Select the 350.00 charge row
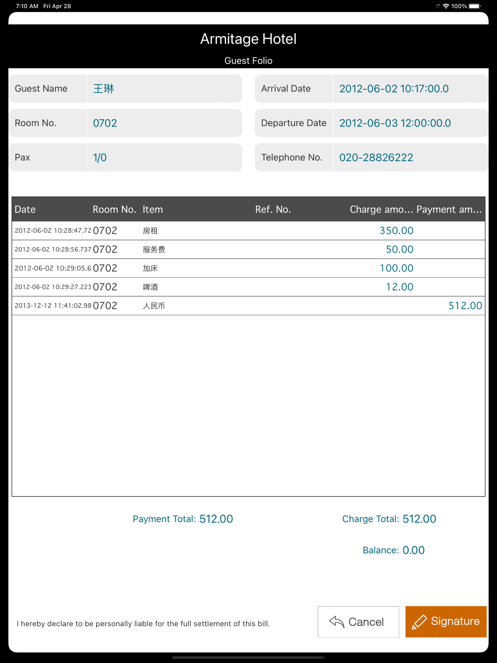Image resolution: width=497 pixels, height=663 pixels. pyautogui.click(x=248, y=230)
